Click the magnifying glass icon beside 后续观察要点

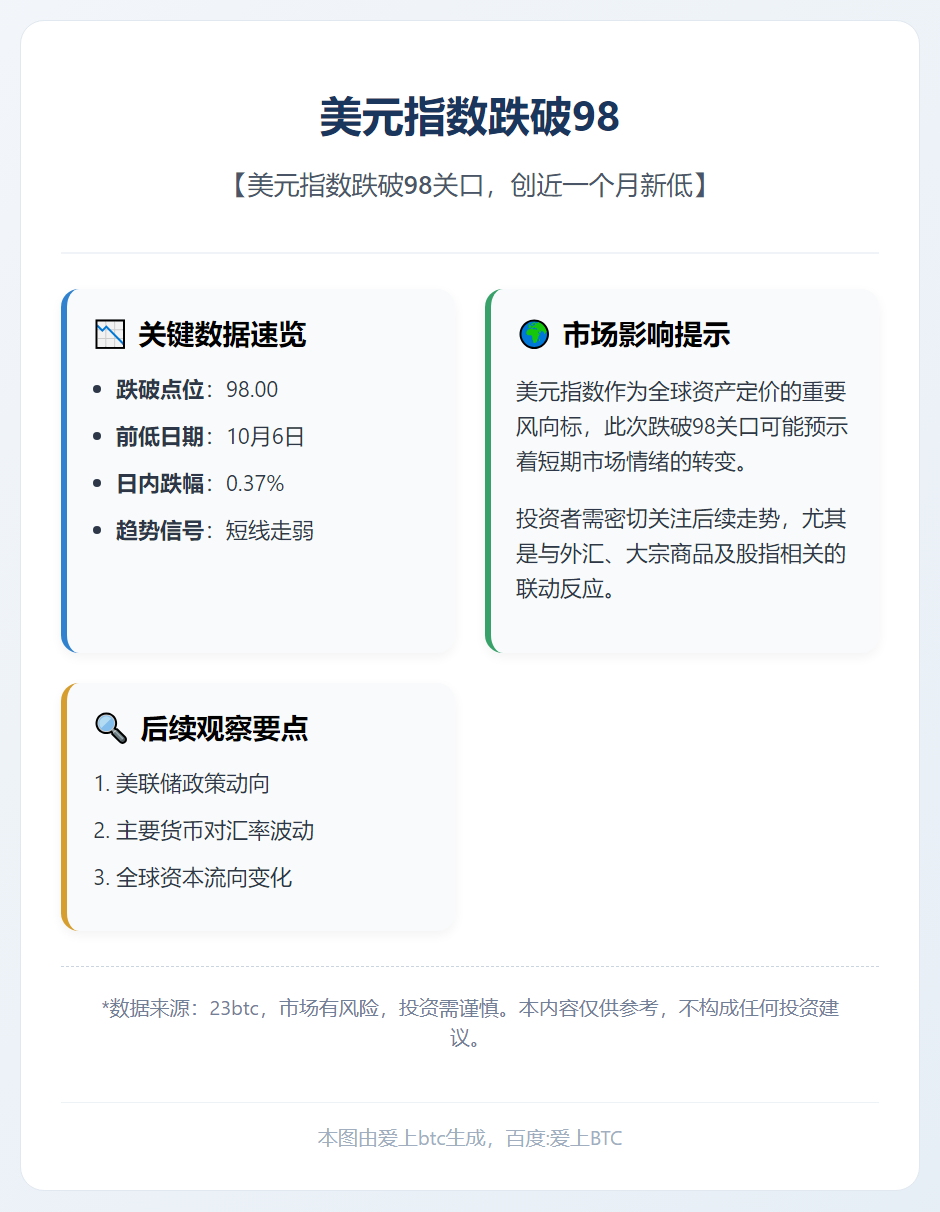(x=111, y=728)
